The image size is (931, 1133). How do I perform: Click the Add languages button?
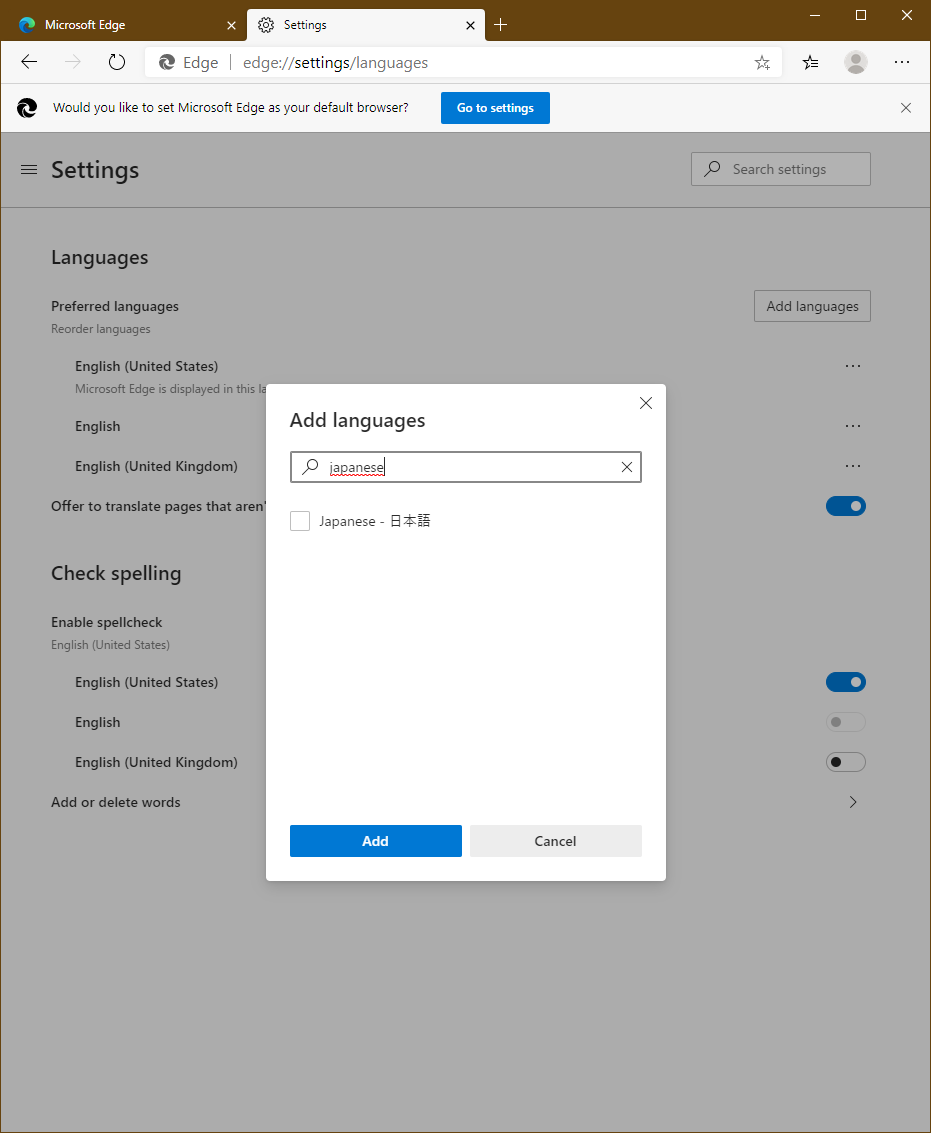(x=812, y=306)
